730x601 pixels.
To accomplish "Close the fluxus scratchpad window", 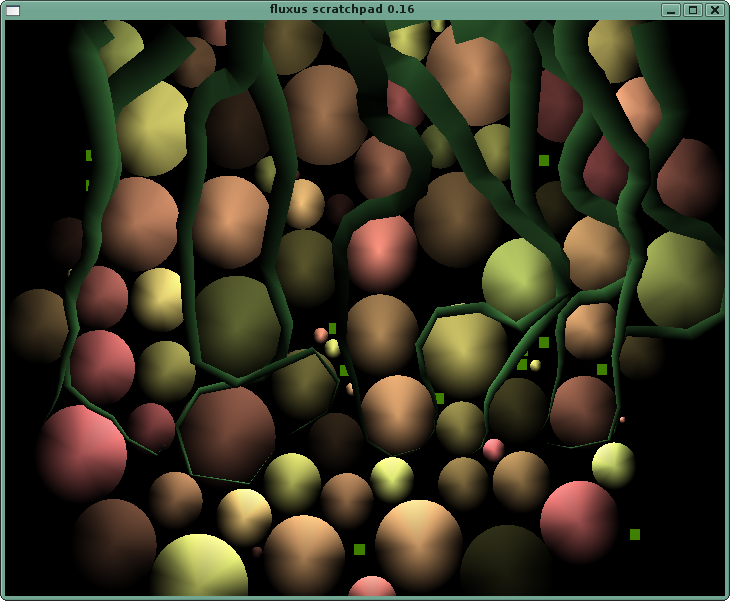I will coord(715,10).
